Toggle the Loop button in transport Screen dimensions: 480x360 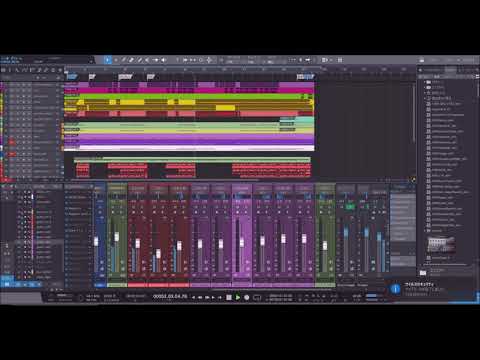click(257, 297)
